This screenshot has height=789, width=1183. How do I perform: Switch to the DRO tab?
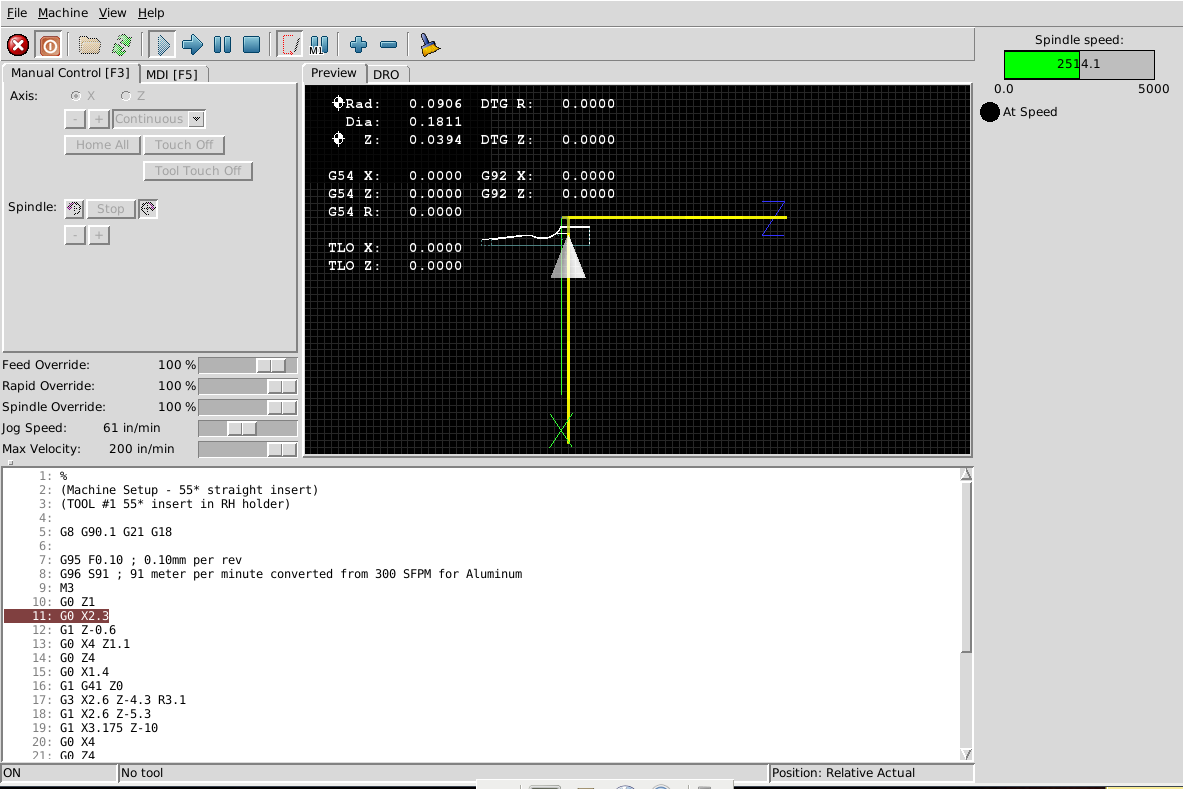click(x=386, y=75)
